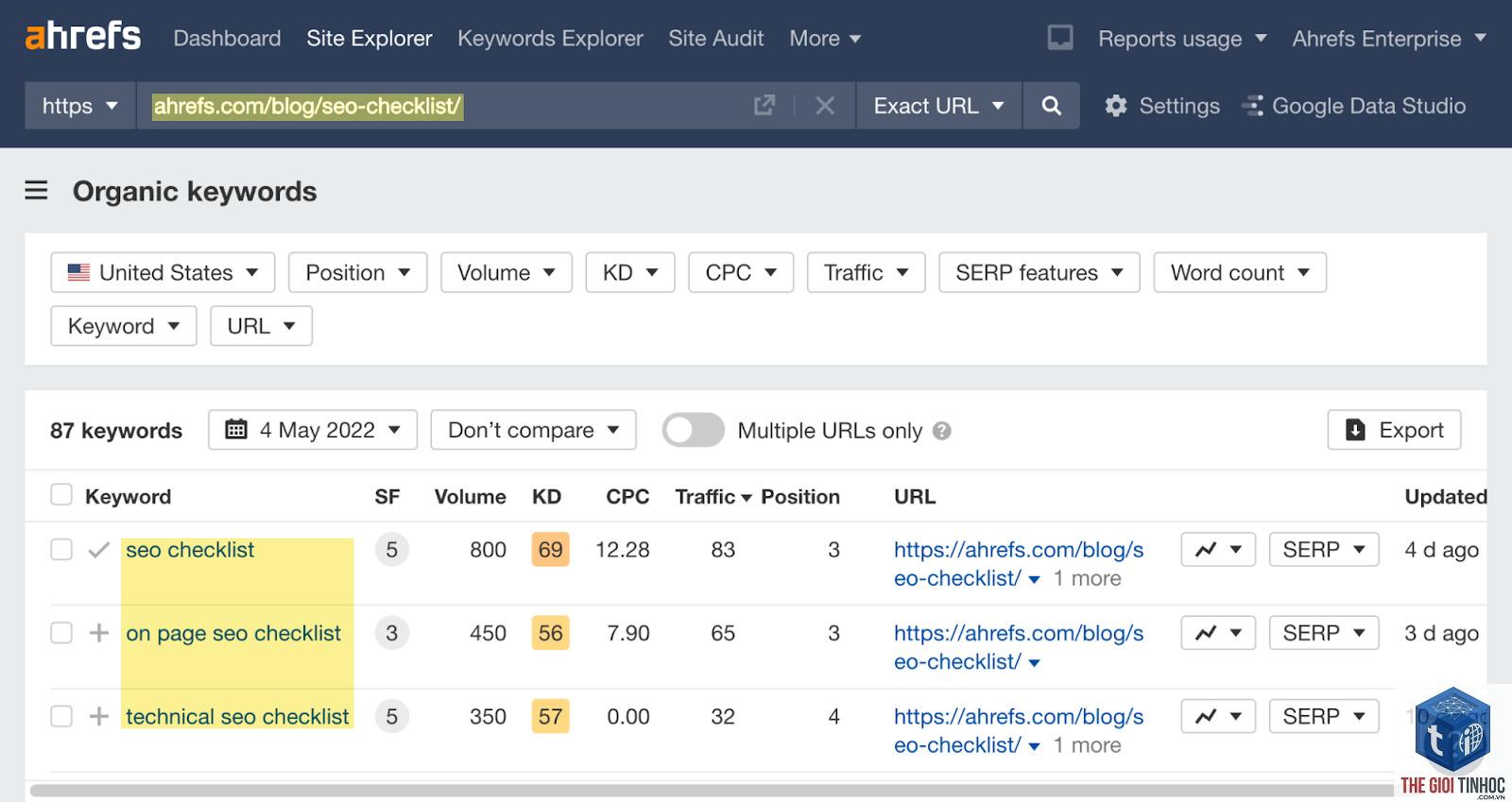The image size is (1512, 802).
Task: Click KD 69 badge for seo checklist
Action: click(x=550, y=550)
